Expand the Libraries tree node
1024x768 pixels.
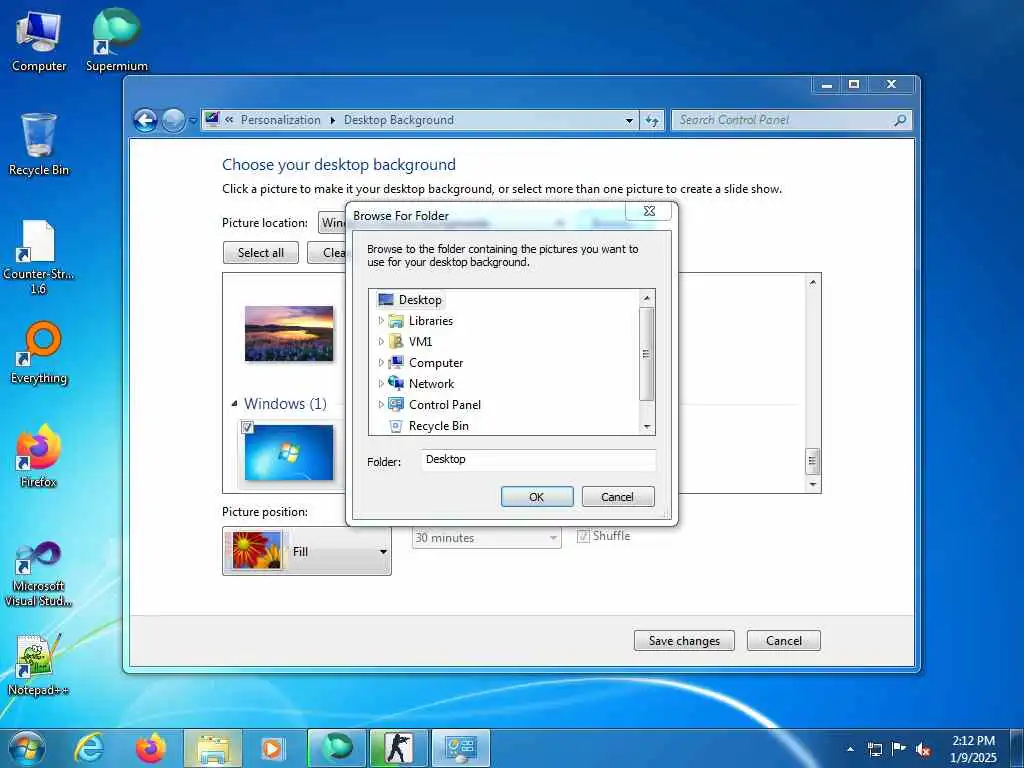[381, 321]
